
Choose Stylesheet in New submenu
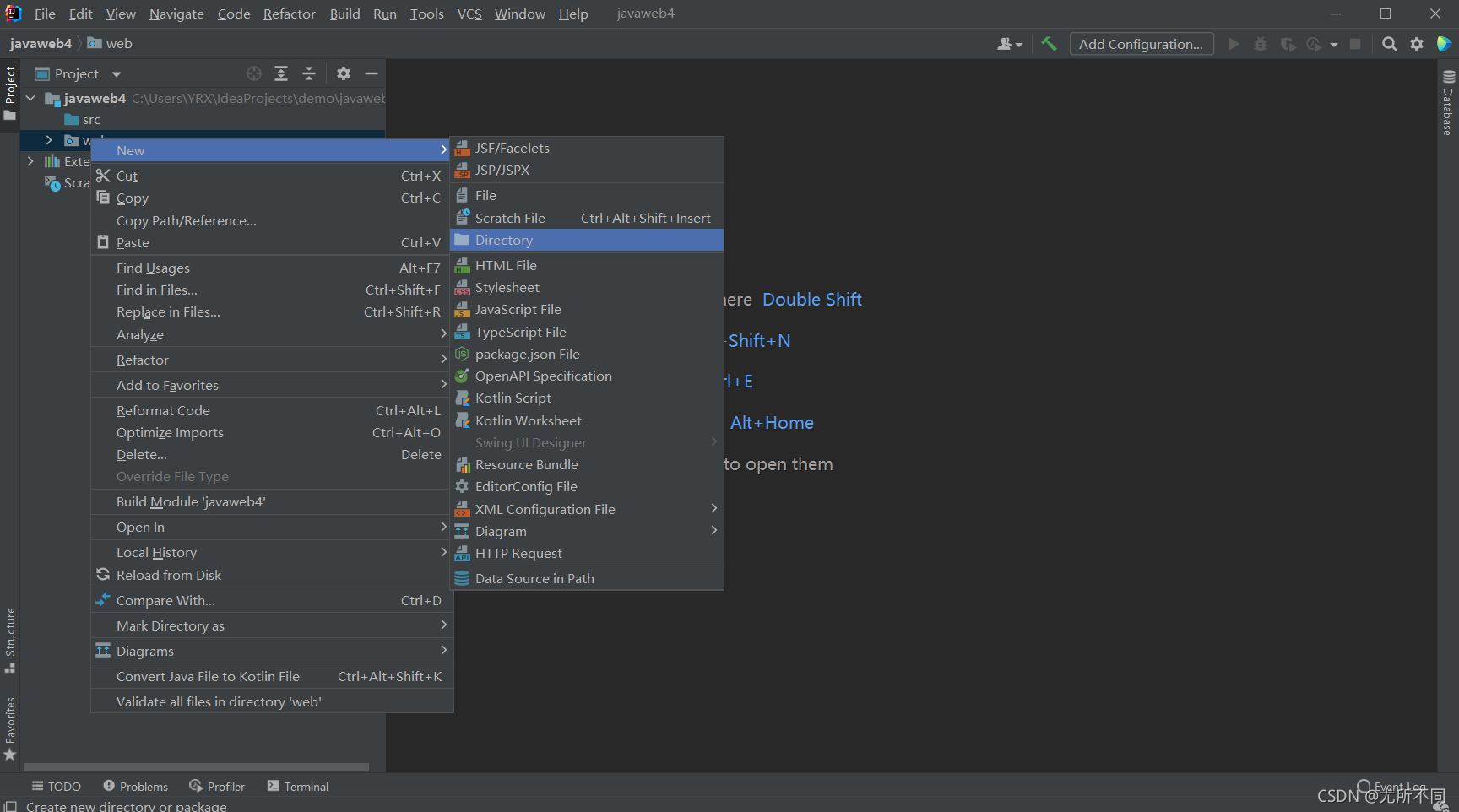(x=587, y=287)
